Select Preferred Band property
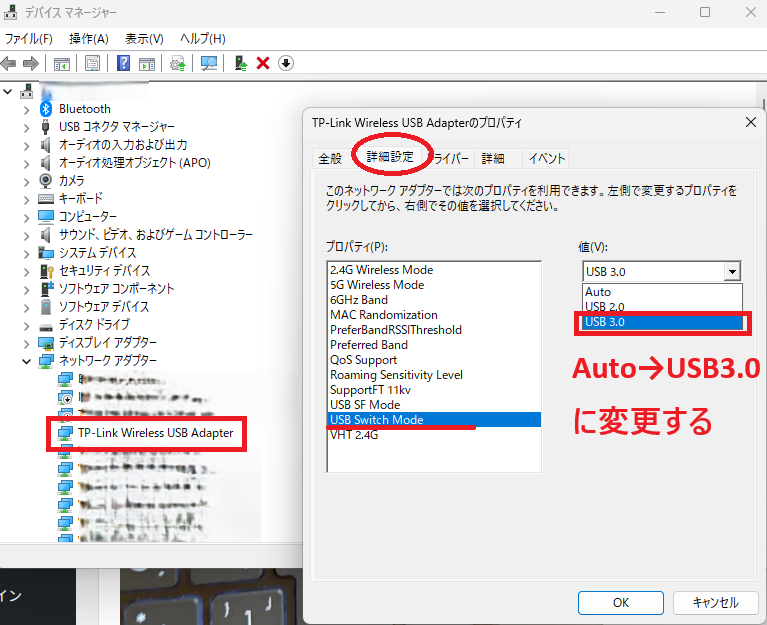The width and height of the screenshot is (767, 625). pos(434,345)
